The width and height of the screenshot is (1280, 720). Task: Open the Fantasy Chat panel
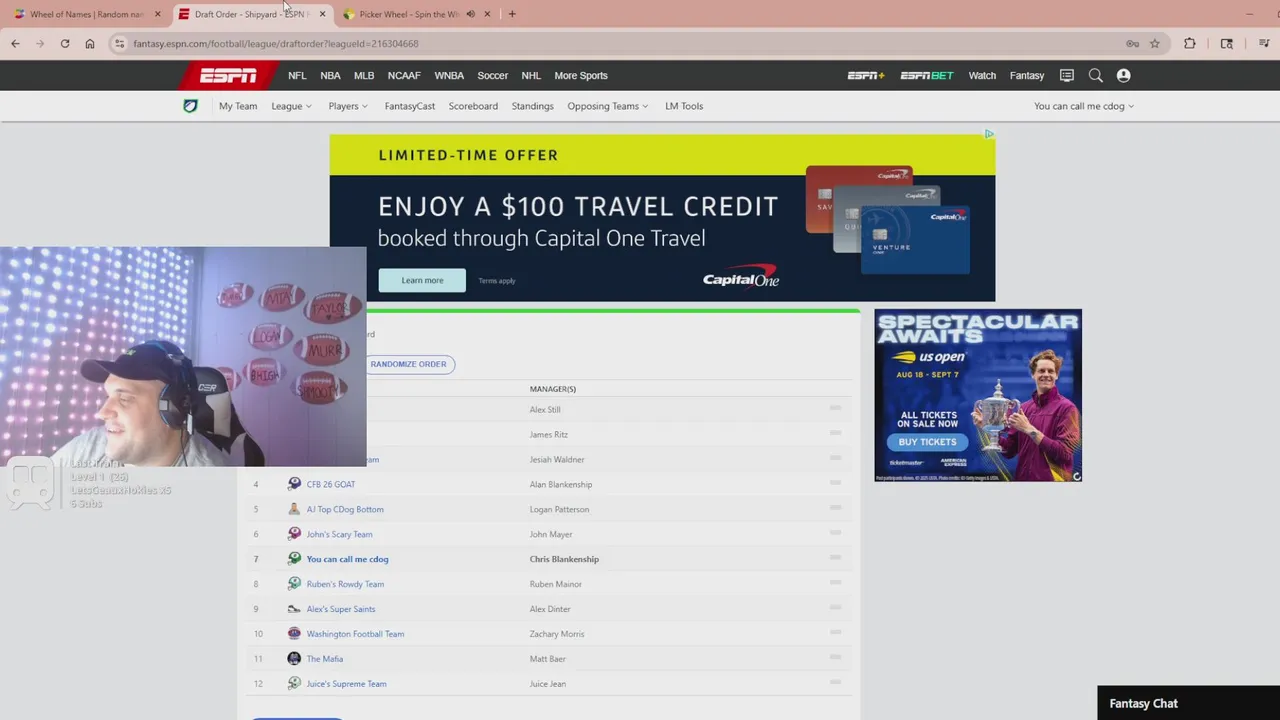click(x=1188, y=703)
